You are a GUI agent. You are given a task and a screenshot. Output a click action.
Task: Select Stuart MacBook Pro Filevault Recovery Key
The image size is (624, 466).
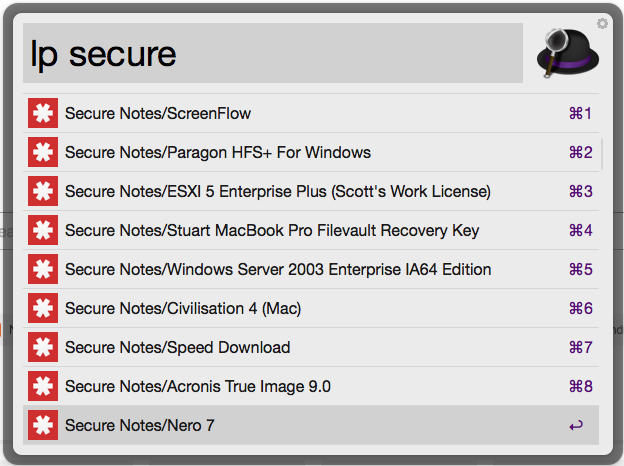(x=272, y=231)
